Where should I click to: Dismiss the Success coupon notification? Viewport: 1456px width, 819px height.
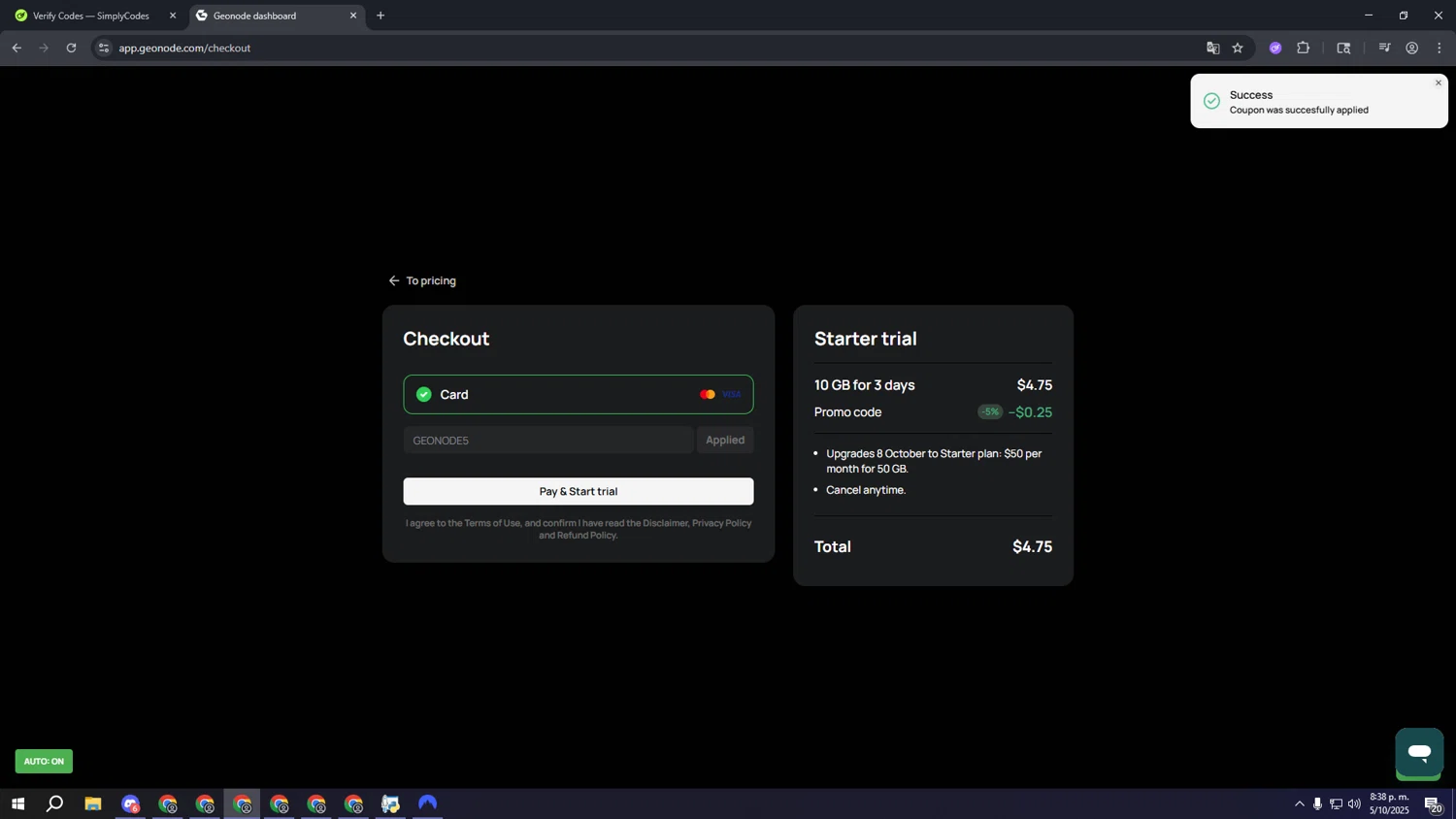pos(1439,82)
